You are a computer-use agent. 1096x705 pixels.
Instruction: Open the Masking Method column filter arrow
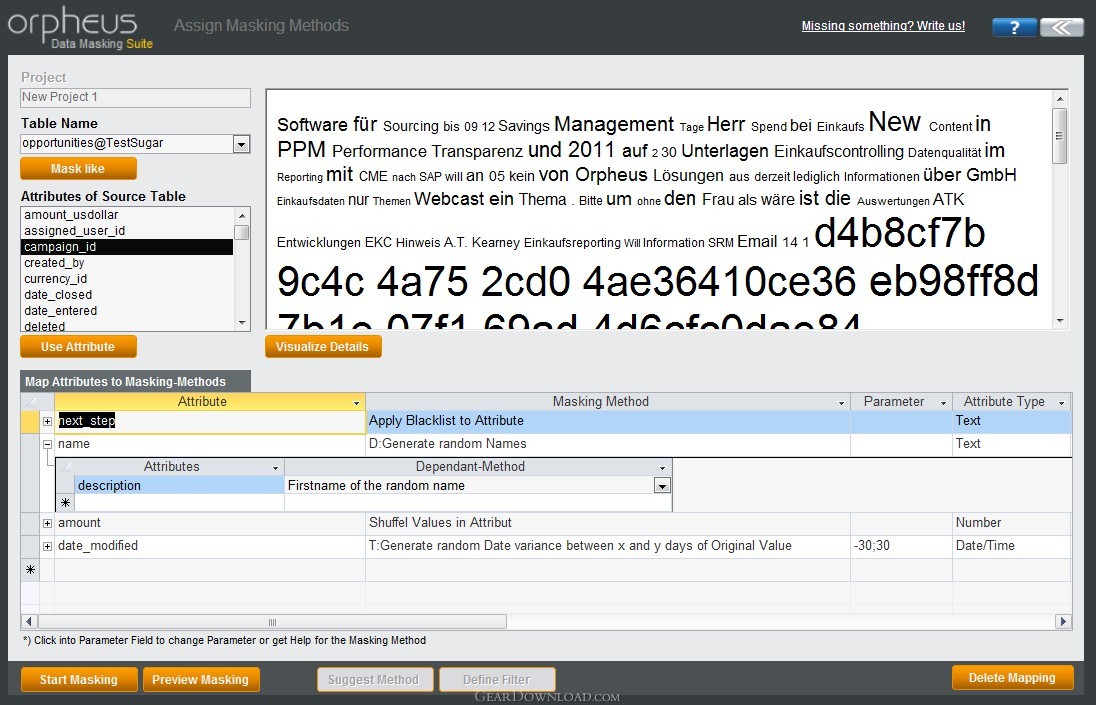[842, 402]
